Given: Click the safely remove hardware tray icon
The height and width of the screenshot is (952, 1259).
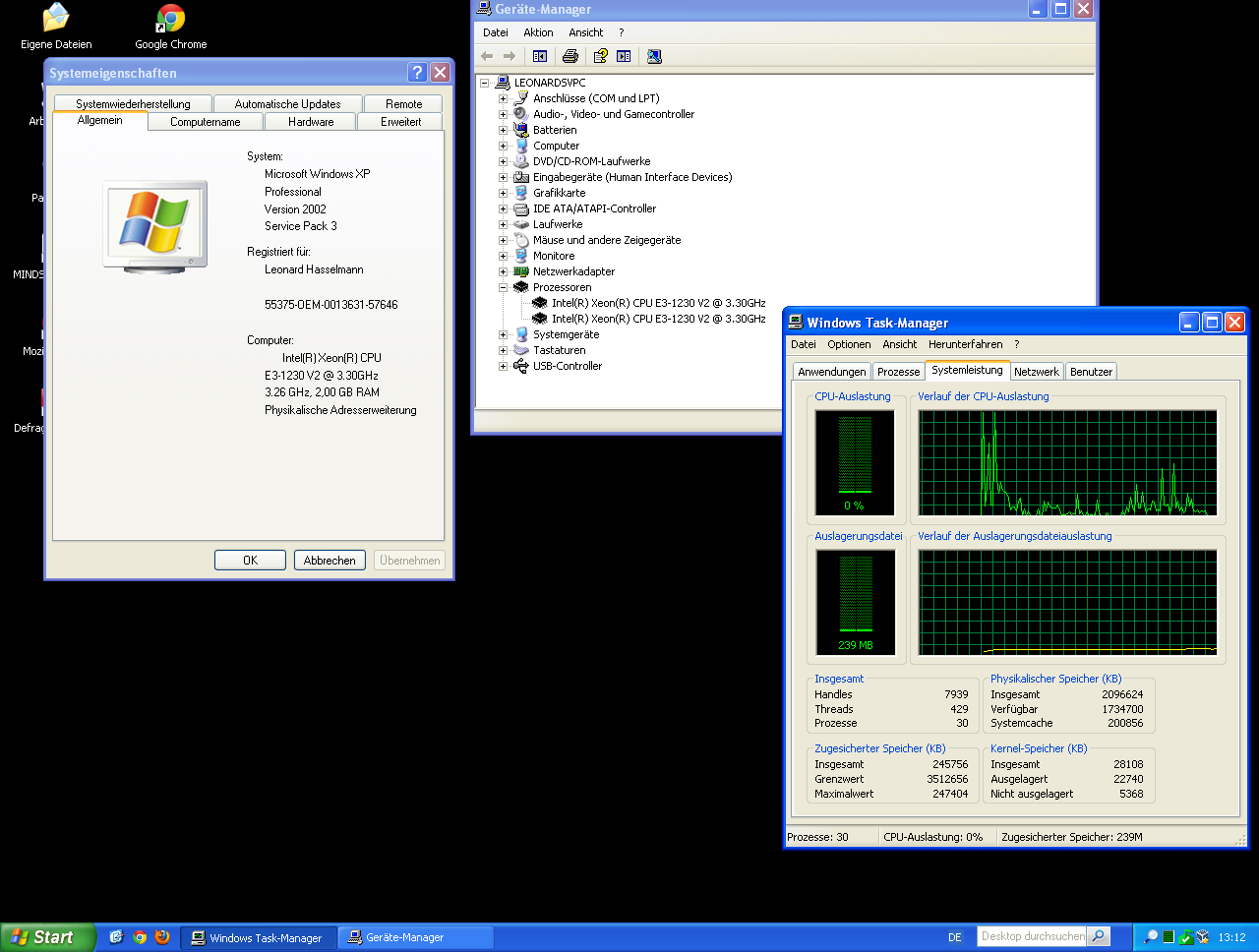Looking at the screenshot, I should (x=1186, y=937).
